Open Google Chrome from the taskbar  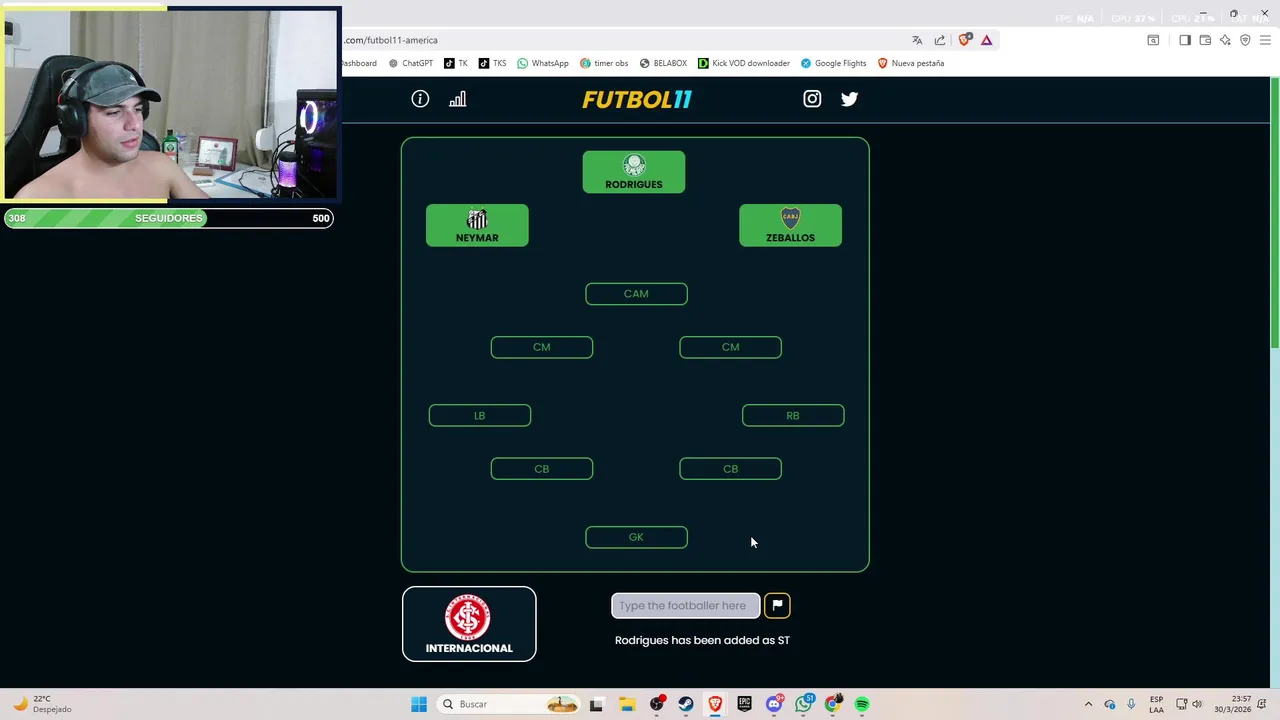(833, 704)
